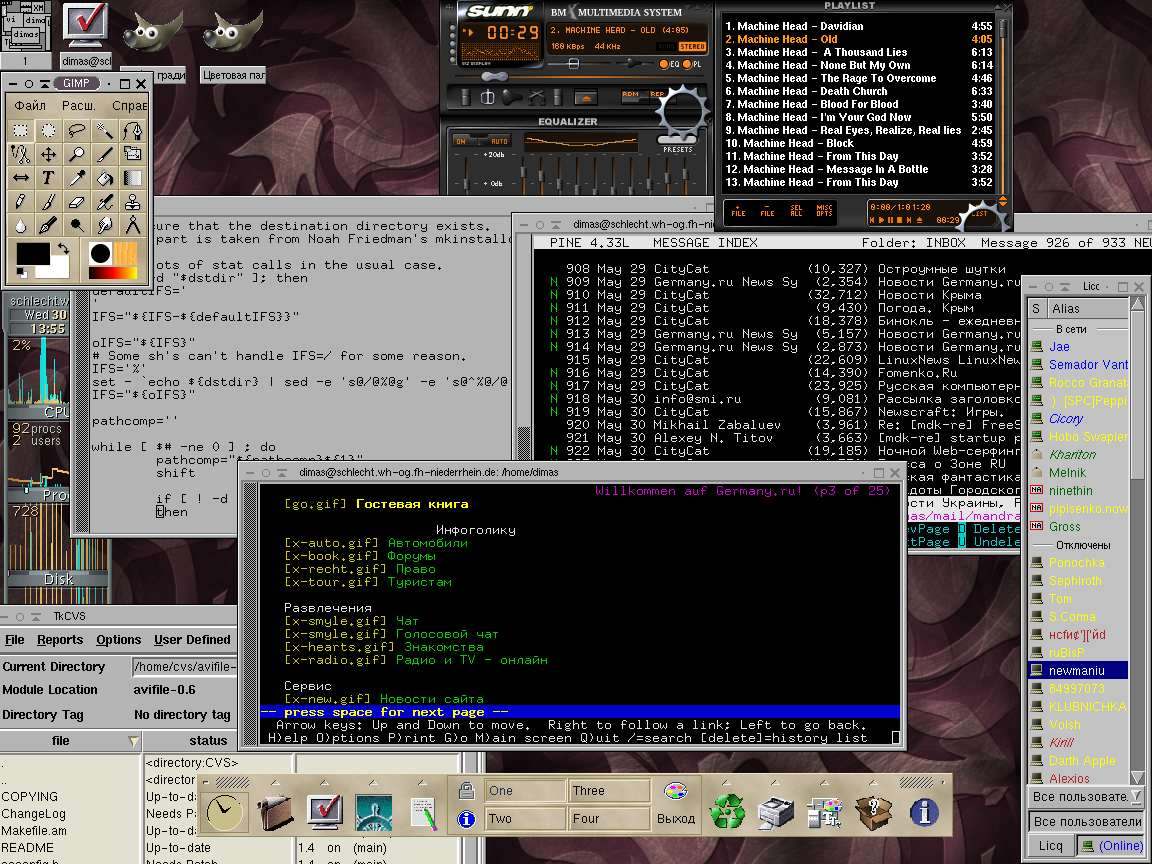Choose the Smudge finger tool
The width and height of the screenshot is (1152, 864).
[x=104, y=225]
